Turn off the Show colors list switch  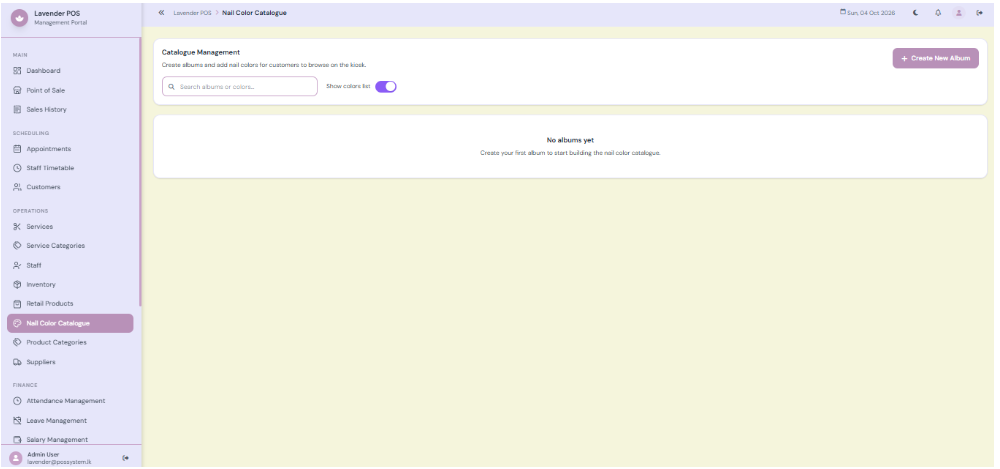click(x=386, y=87)
